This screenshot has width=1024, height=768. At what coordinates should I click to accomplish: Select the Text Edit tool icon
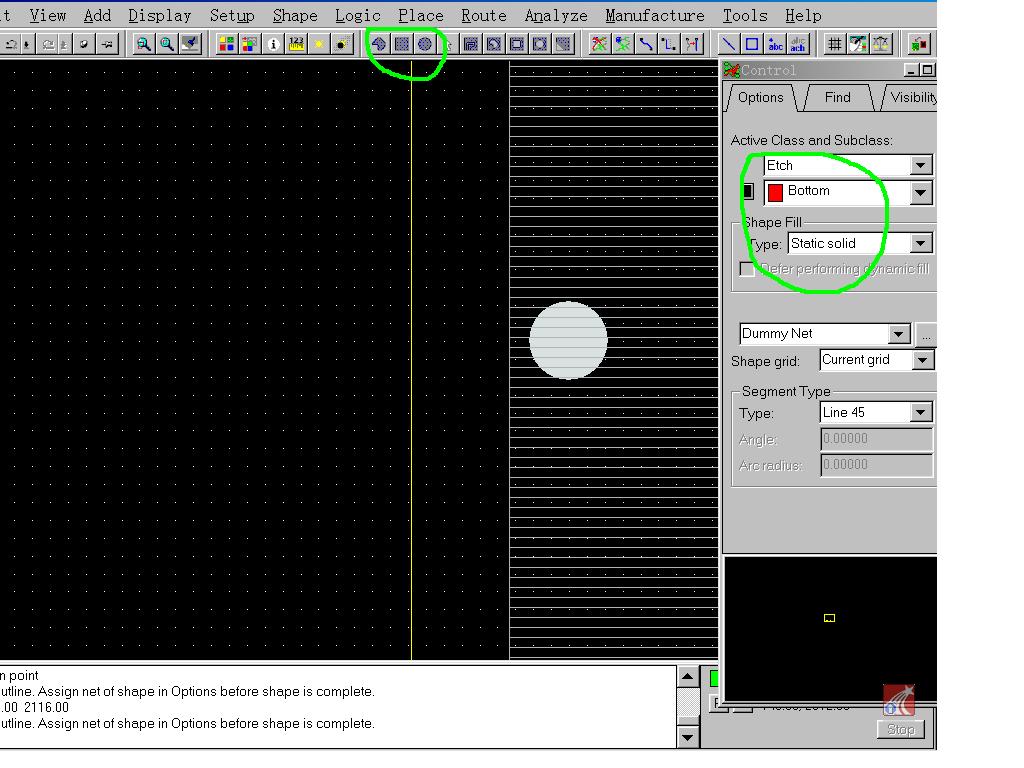797,44
